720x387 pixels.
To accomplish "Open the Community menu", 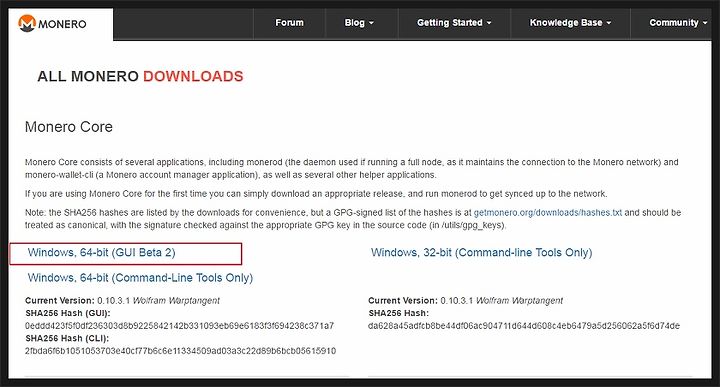I will pos(678,22).
